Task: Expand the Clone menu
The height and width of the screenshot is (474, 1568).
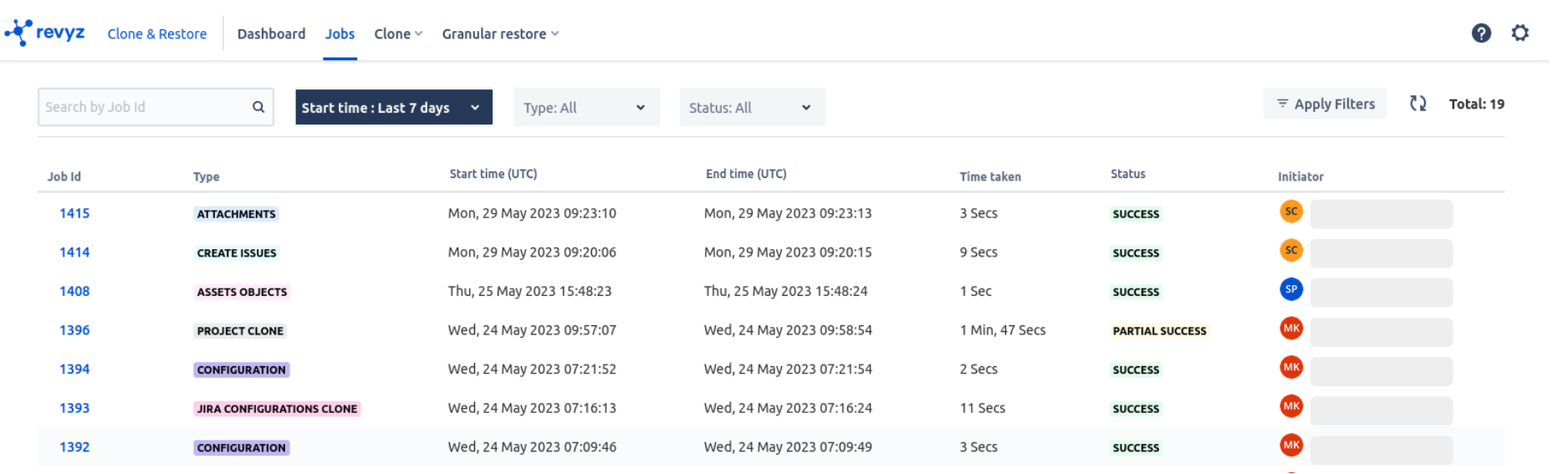Action: [398, 34]
